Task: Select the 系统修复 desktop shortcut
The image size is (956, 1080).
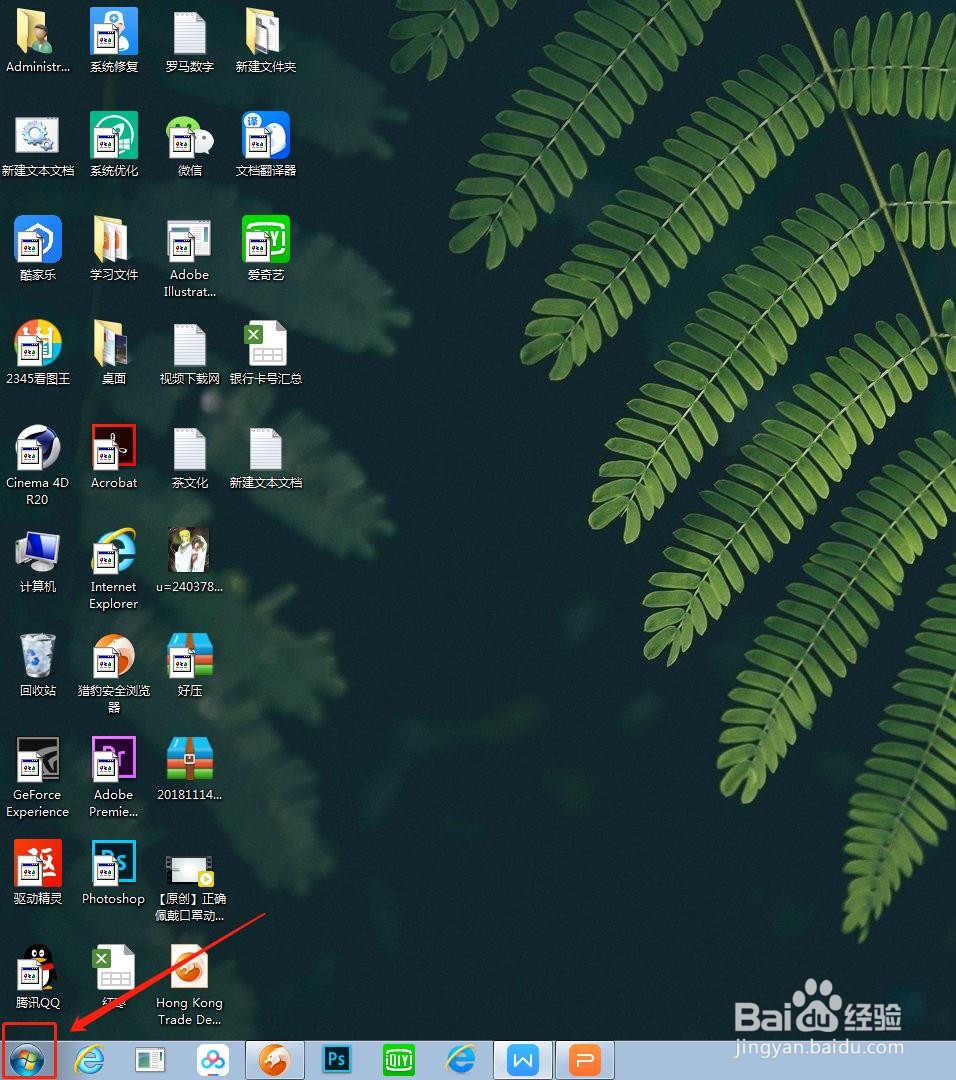Action: [114, 41]
